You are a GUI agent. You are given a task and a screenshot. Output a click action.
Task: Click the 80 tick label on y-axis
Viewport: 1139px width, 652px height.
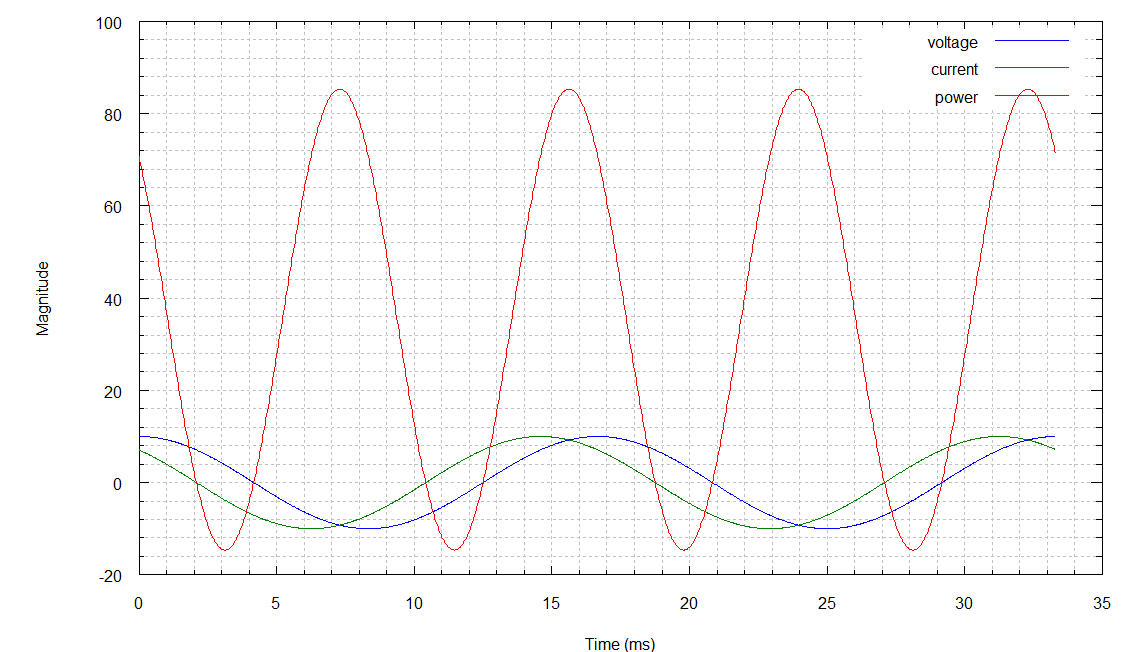point(112,115)
